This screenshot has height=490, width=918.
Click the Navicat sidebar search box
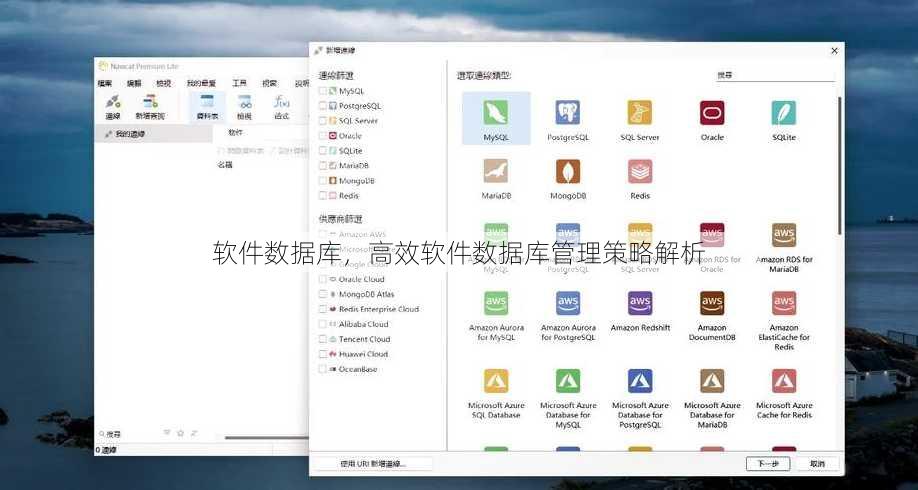pos(129,434)
